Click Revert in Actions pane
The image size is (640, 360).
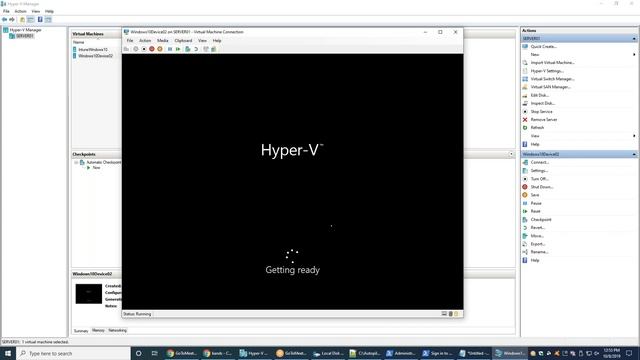[538, 228]
